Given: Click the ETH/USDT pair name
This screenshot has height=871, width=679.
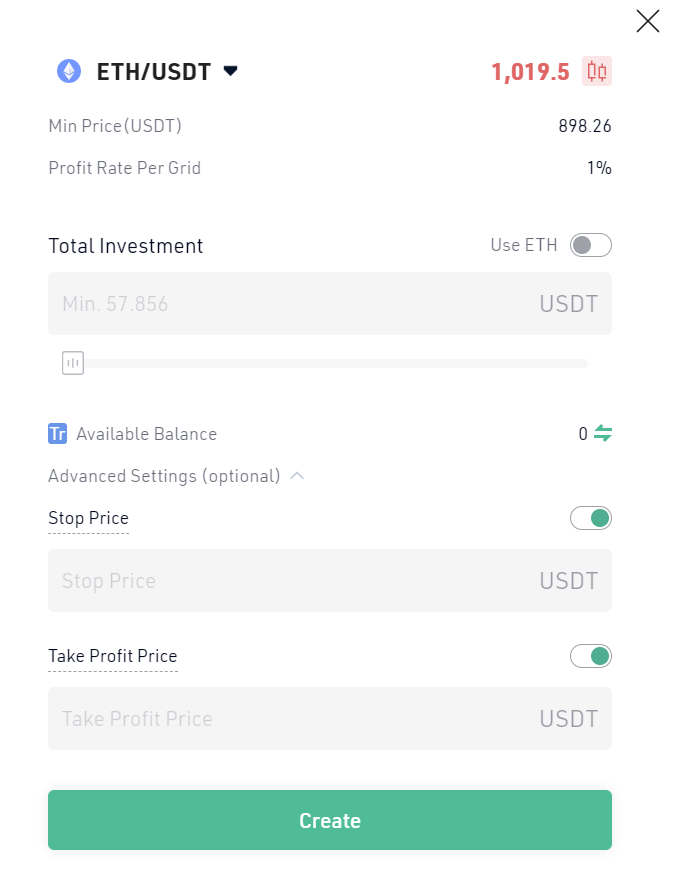Looking at the screenshot, I should coord(153,72).
